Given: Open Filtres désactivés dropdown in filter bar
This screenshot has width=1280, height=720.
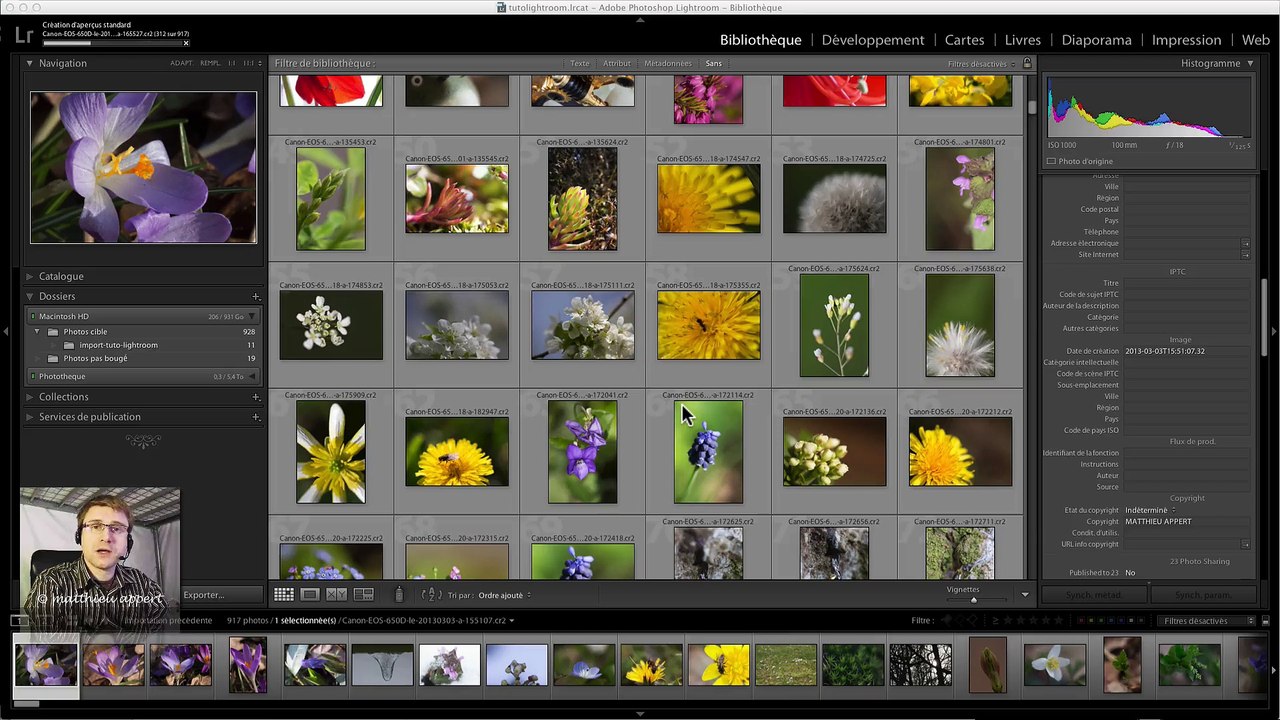Looking at the screenshot, I should 981,64.
